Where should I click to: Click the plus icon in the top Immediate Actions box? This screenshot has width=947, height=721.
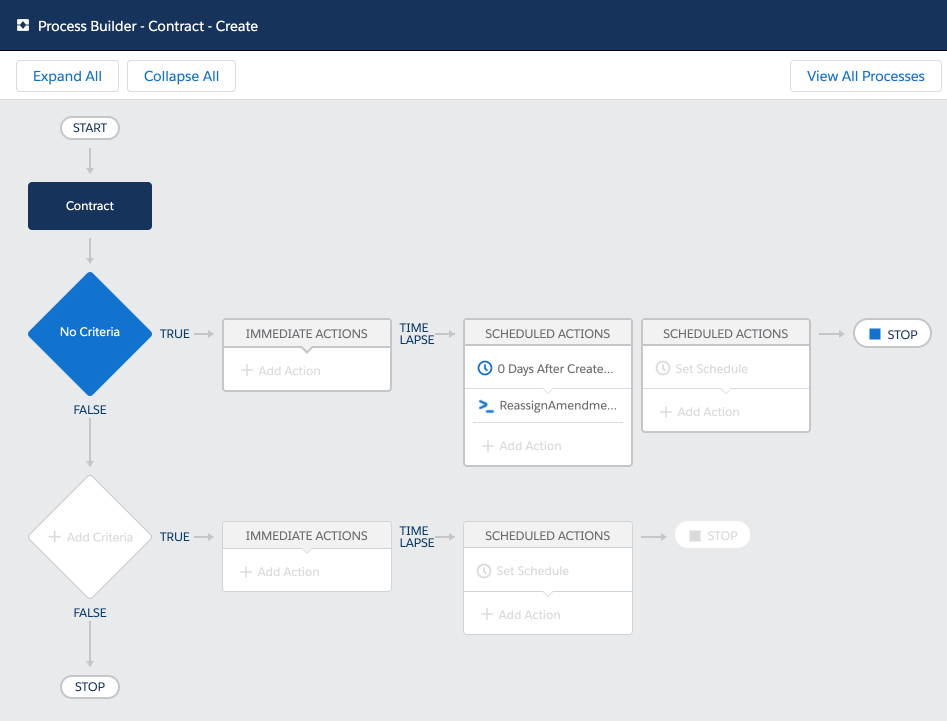246,370
